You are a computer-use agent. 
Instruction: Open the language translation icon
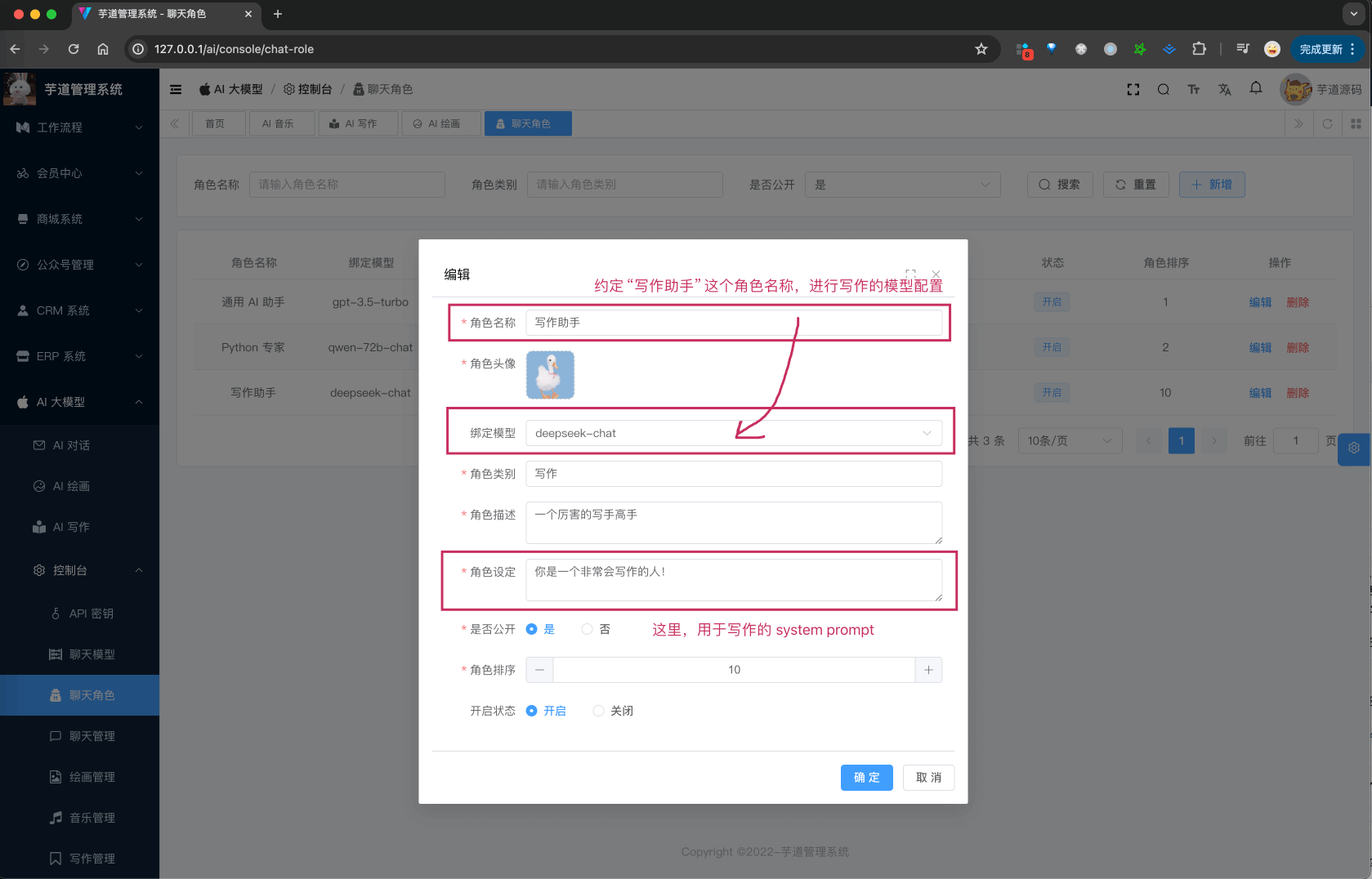point(1224,90)
